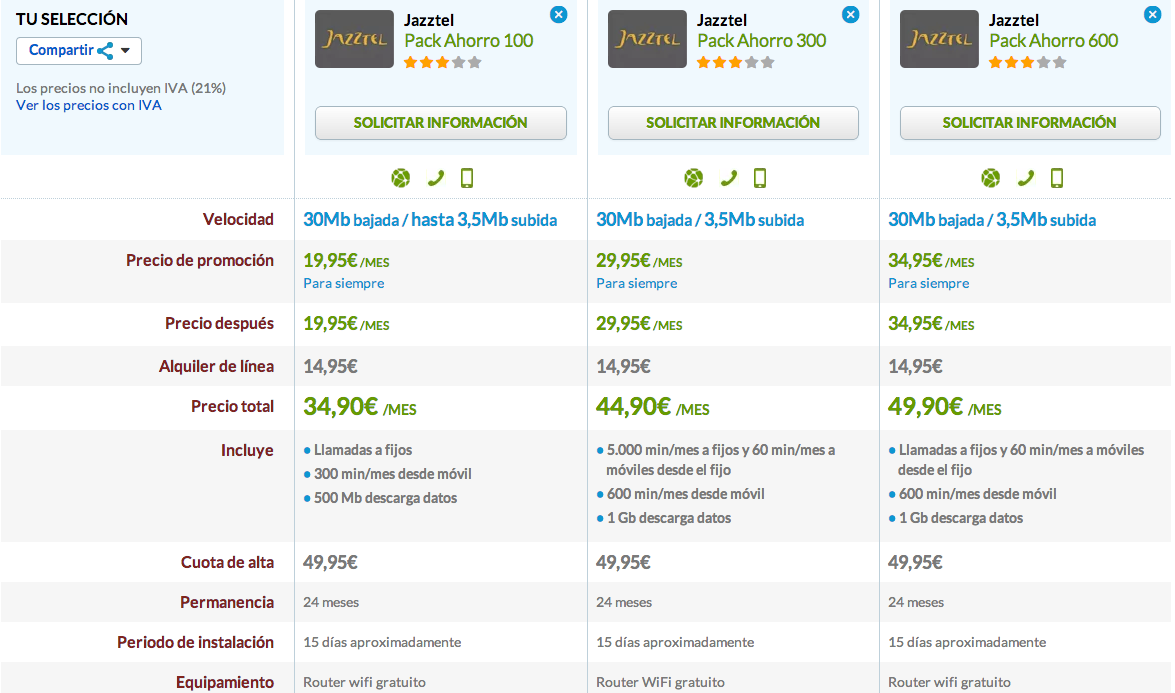Select the 49,90€ total price
Image resolution: width=1175 pixels, height=693 pixels.
point(945,407)
